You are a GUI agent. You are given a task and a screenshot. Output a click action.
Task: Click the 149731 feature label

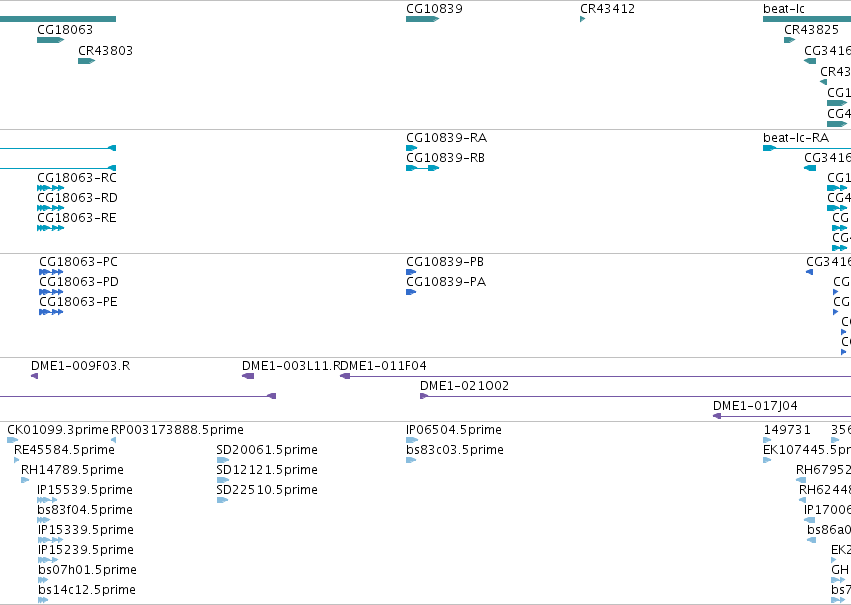(x=787, y=430)
